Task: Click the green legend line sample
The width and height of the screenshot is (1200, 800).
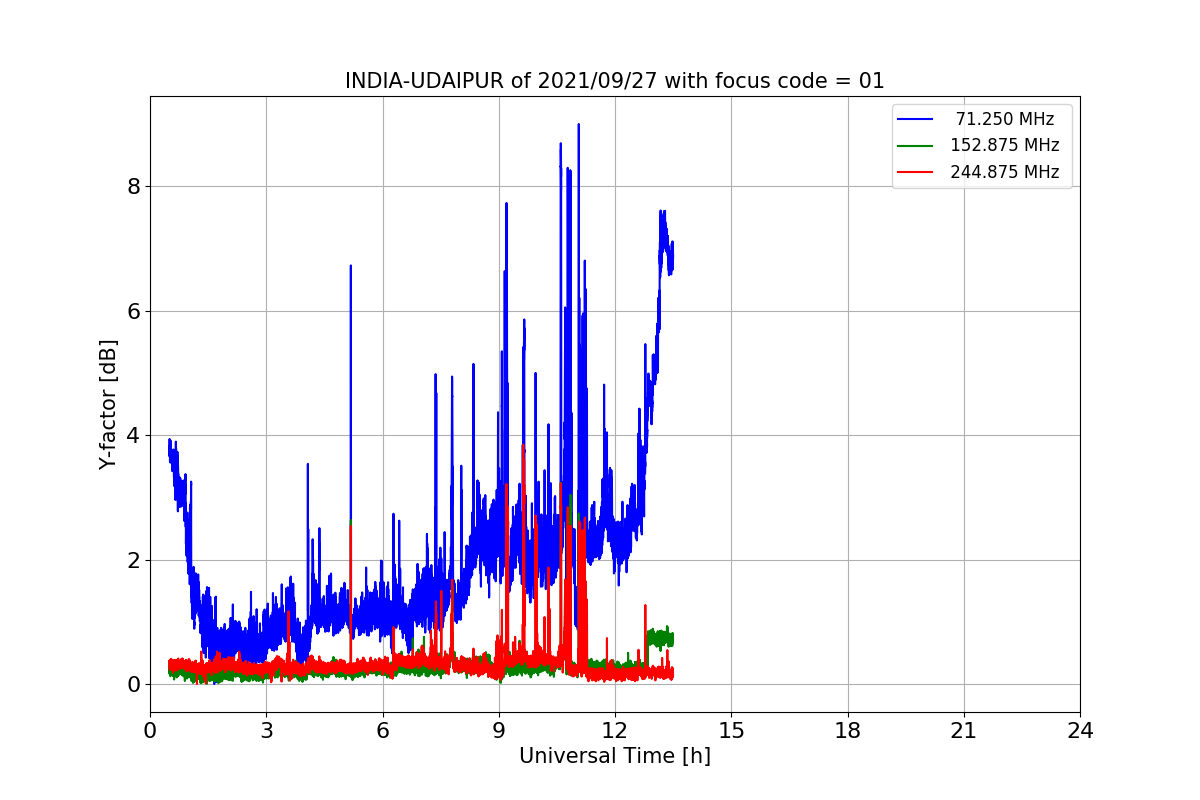Action: pyautogui.click(x=916, y=146)
